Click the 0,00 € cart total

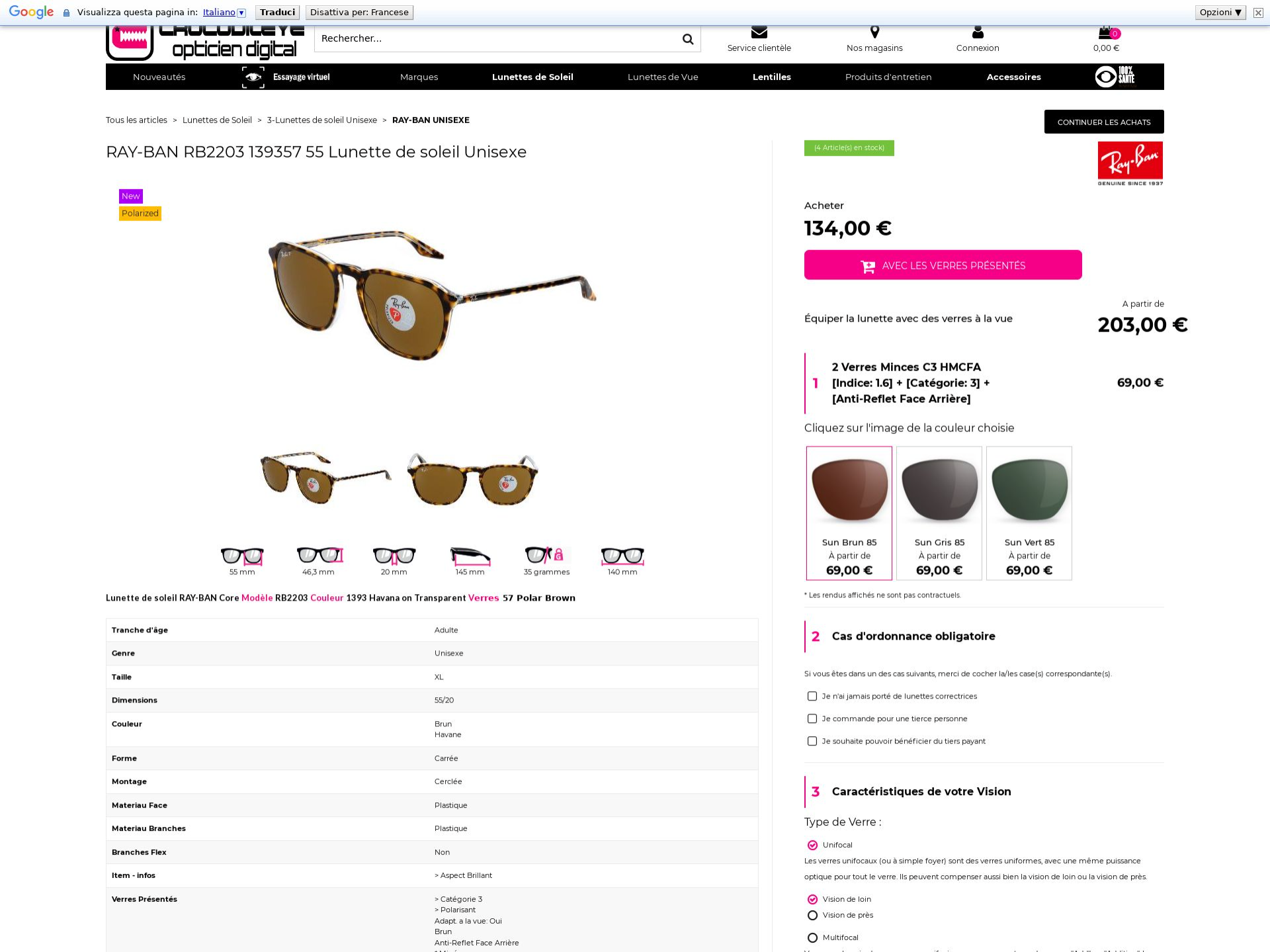1106,48
